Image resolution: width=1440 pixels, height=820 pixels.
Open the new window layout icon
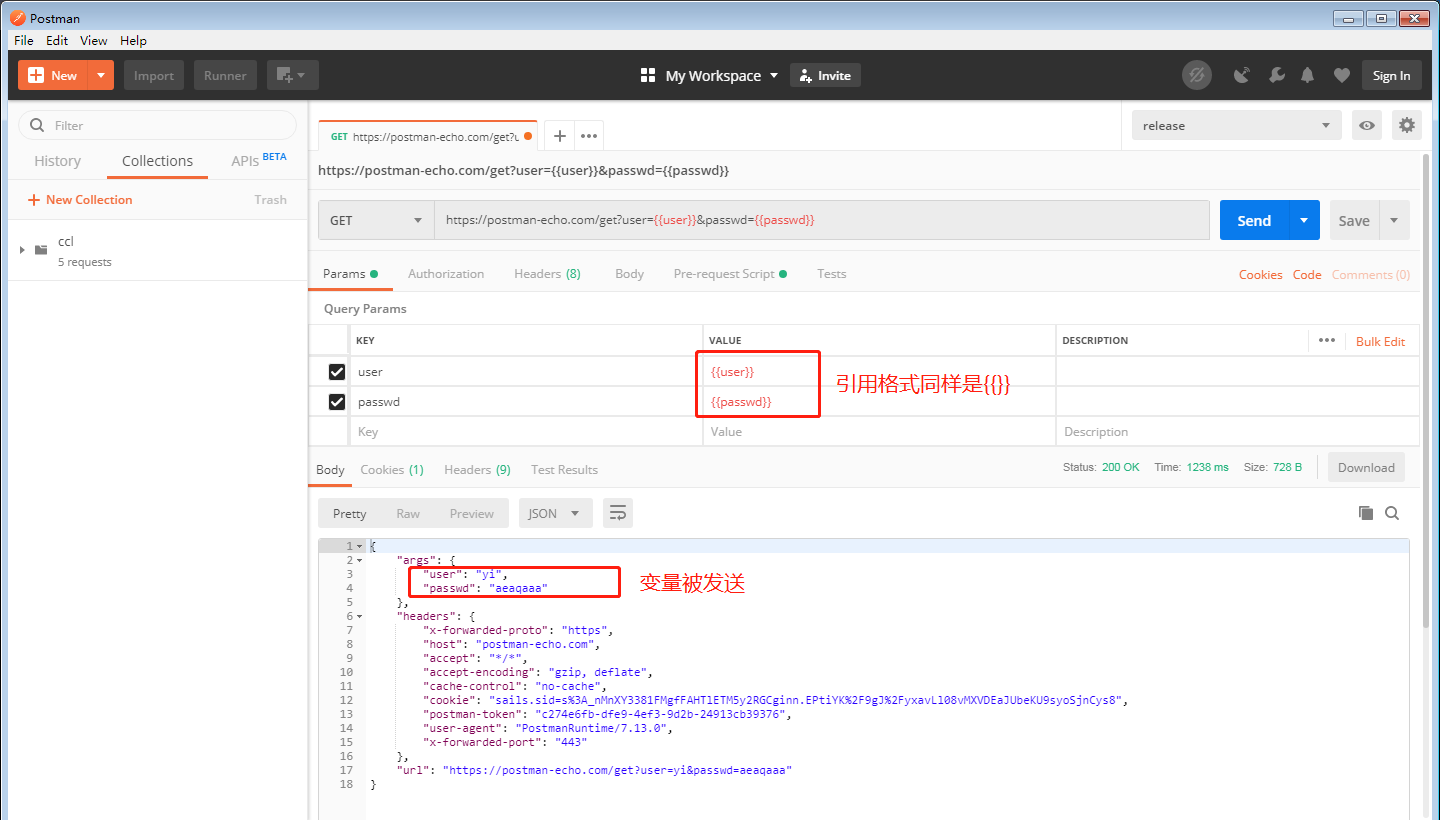tap(292, 75)
